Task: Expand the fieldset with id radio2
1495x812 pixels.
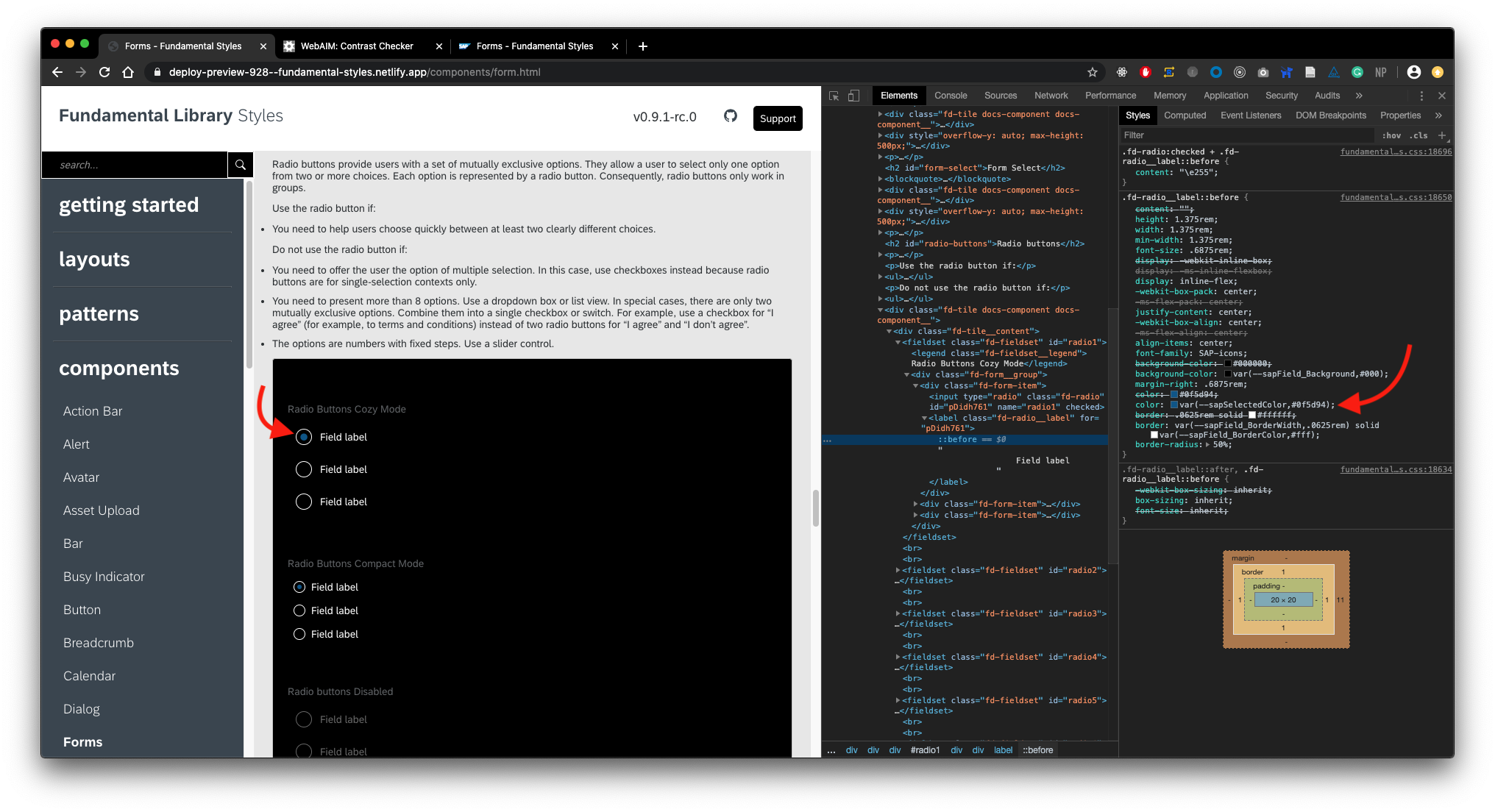Action: (x=899, y=570)
